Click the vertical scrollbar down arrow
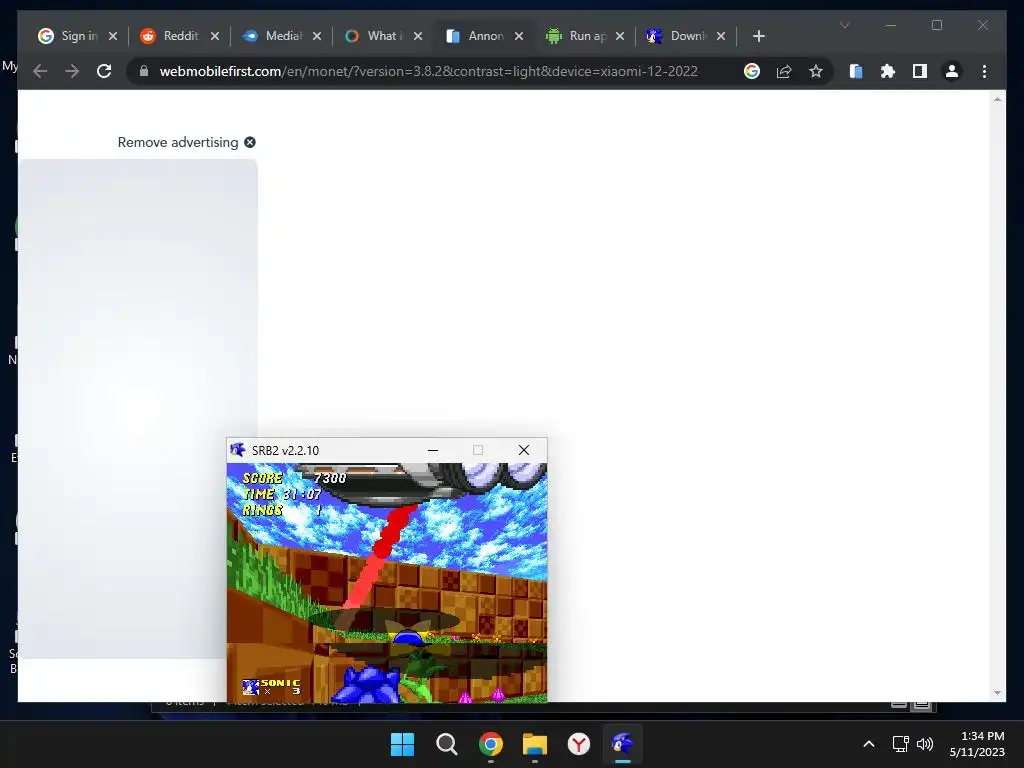The height and width of the screenshot is (768, 1024). tap(997, 693)
